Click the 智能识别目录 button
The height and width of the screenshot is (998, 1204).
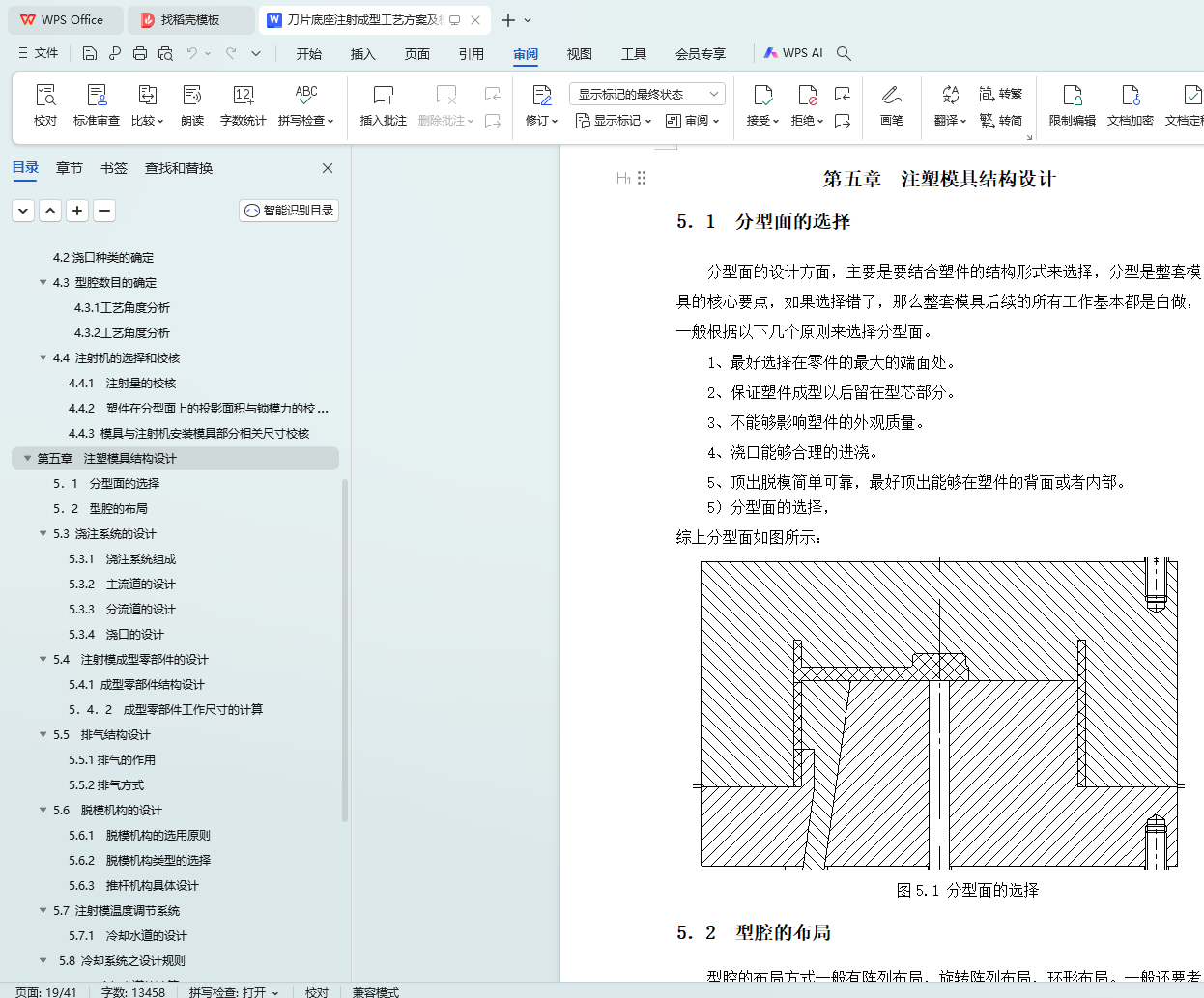coord(289,211)
